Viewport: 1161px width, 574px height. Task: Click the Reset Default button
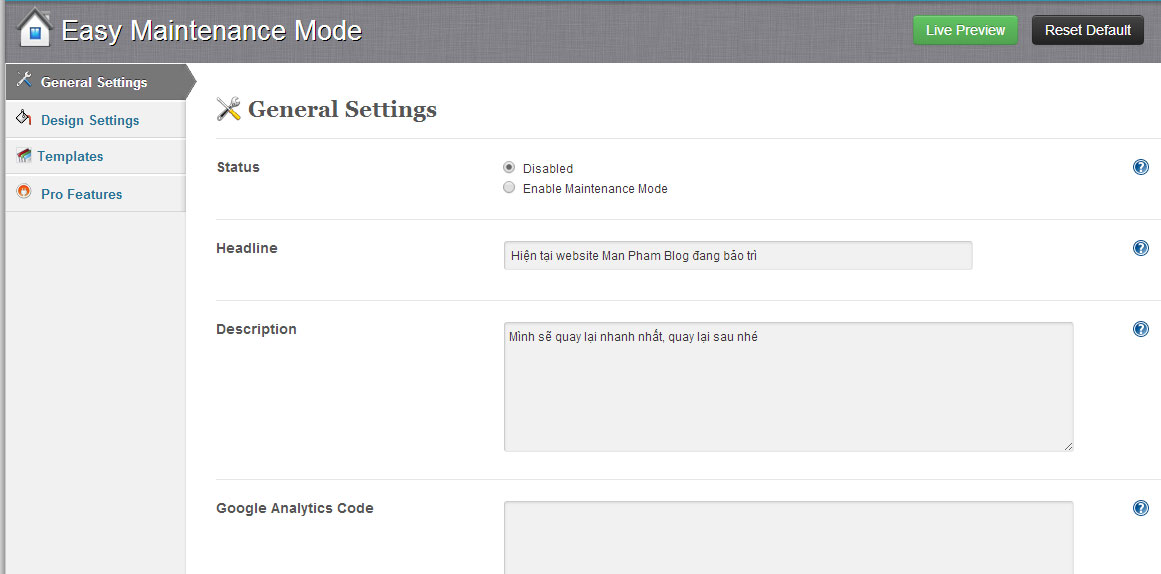click(x=1088, y=30)
